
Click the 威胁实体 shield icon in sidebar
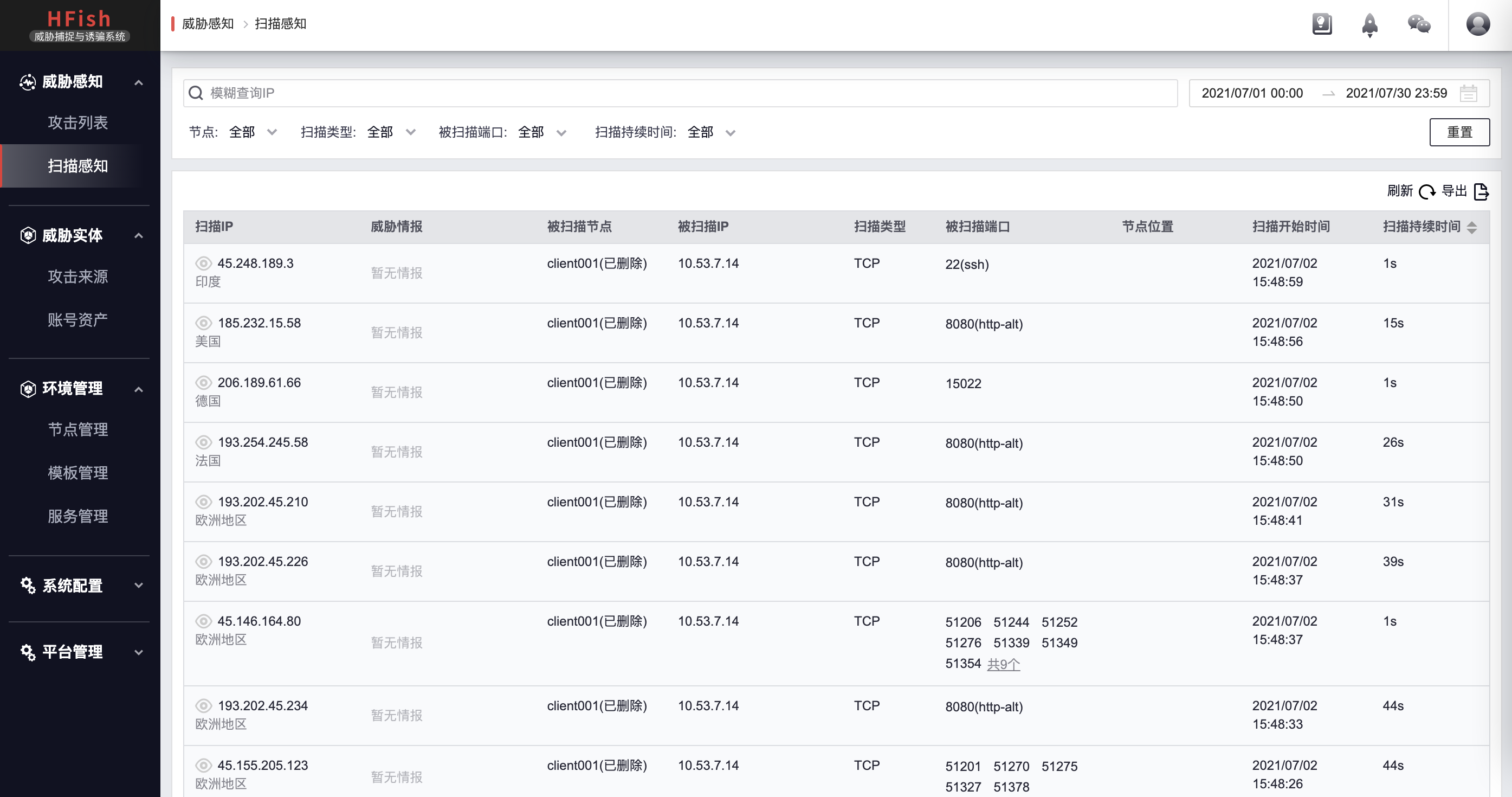28,235
